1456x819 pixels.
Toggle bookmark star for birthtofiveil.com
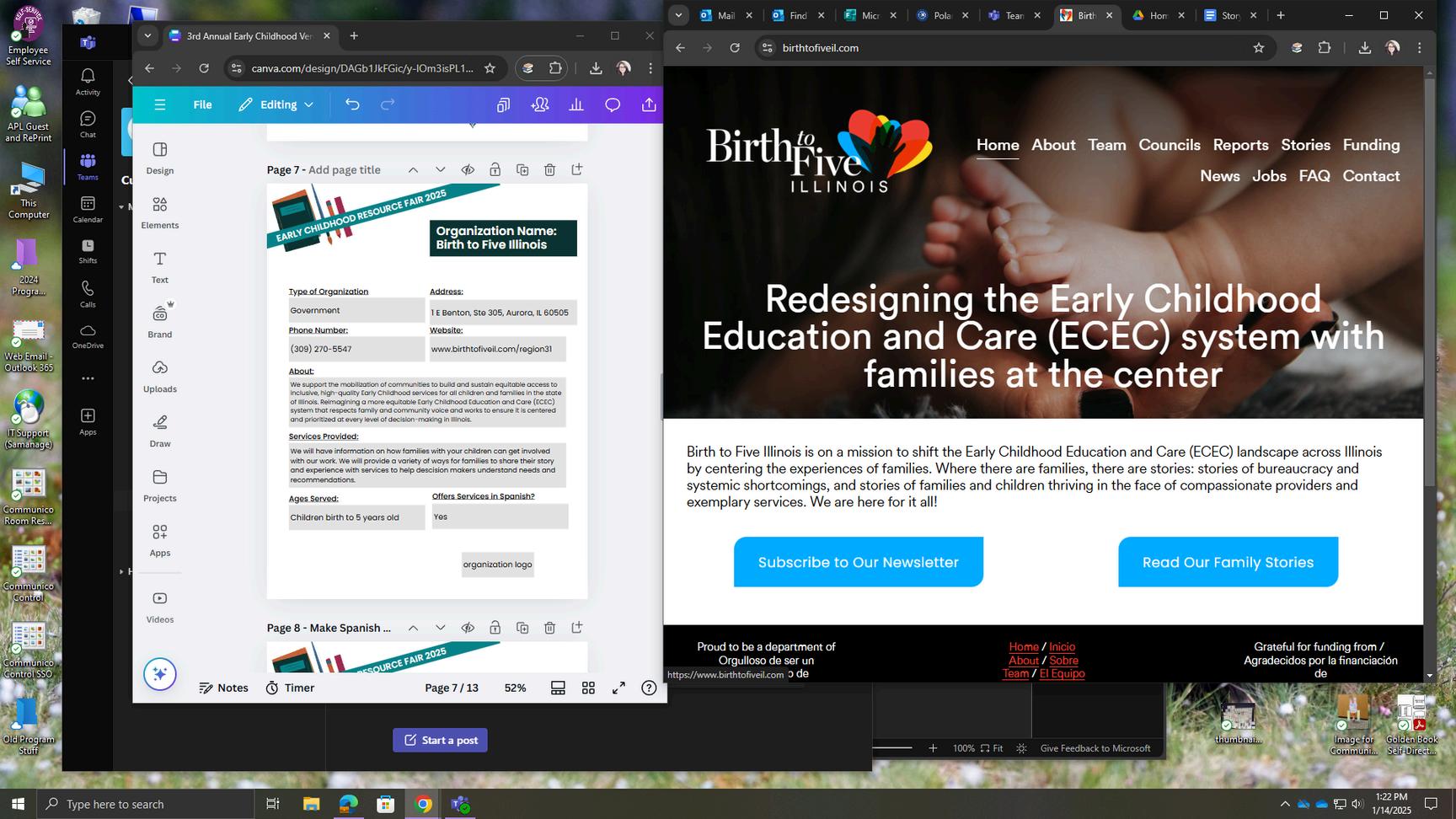coord(1259,48)
